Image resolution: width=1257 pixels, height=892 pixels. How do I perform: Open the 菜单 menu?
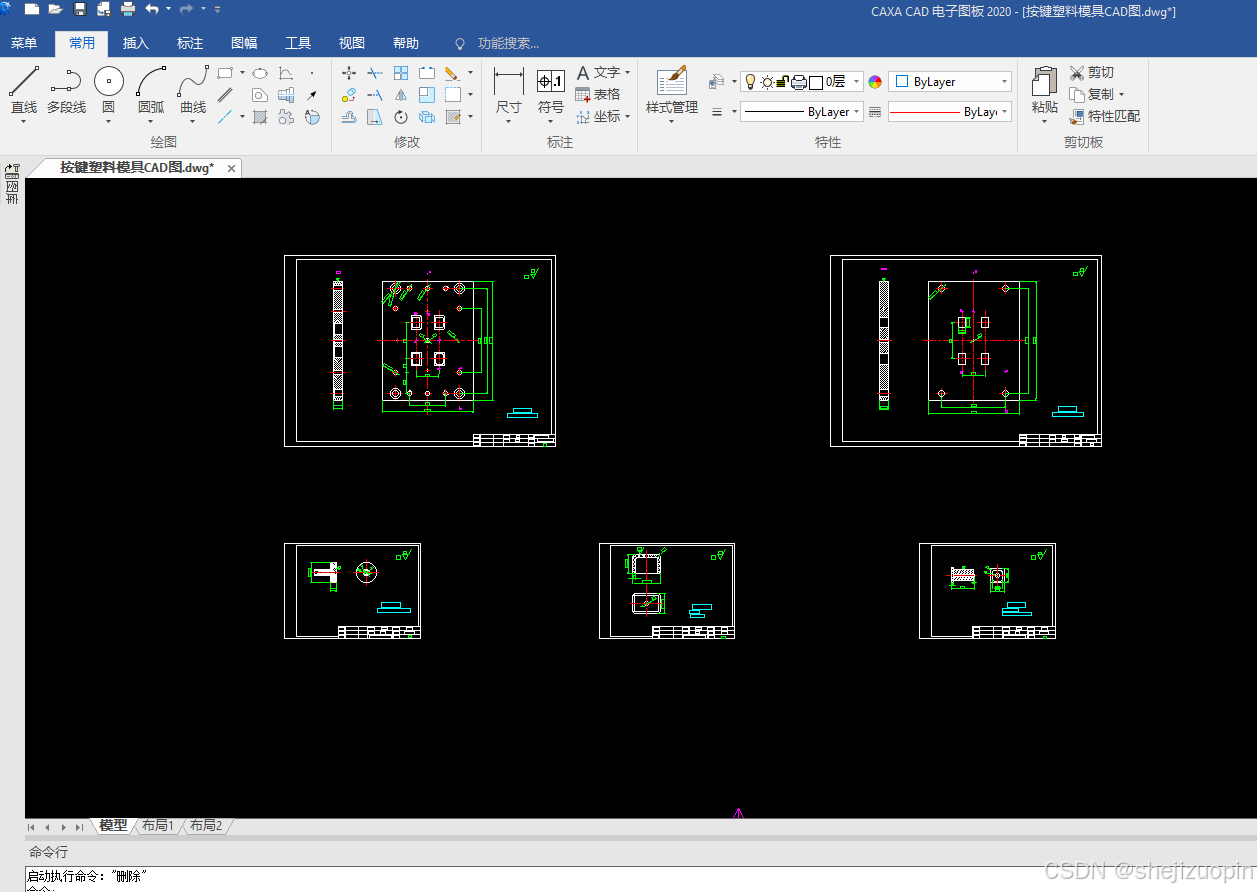pos(23,43)
